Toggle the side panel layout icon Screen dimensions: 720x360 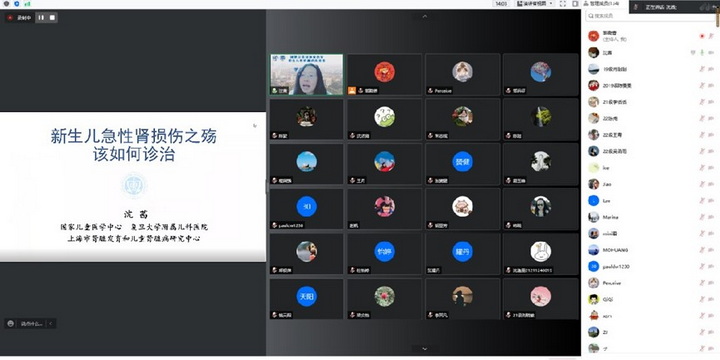coord(575,4)
